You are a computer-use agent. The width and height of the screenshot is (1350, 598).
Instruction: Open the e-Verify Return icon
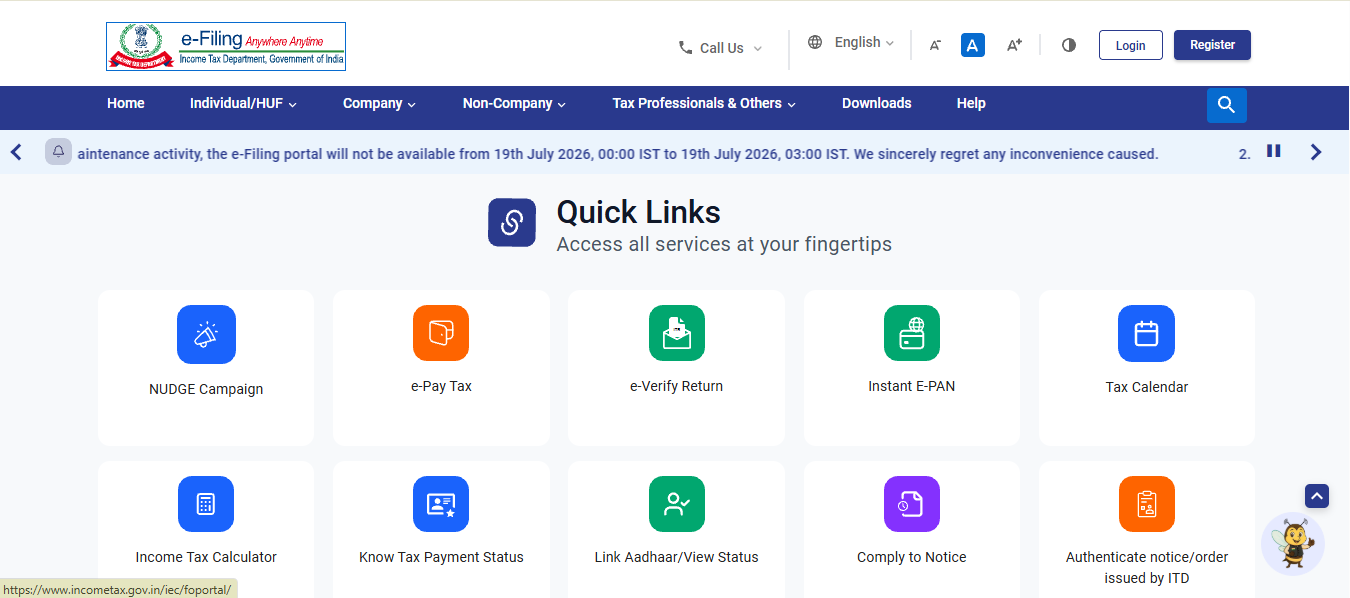(x=677, y=333)
